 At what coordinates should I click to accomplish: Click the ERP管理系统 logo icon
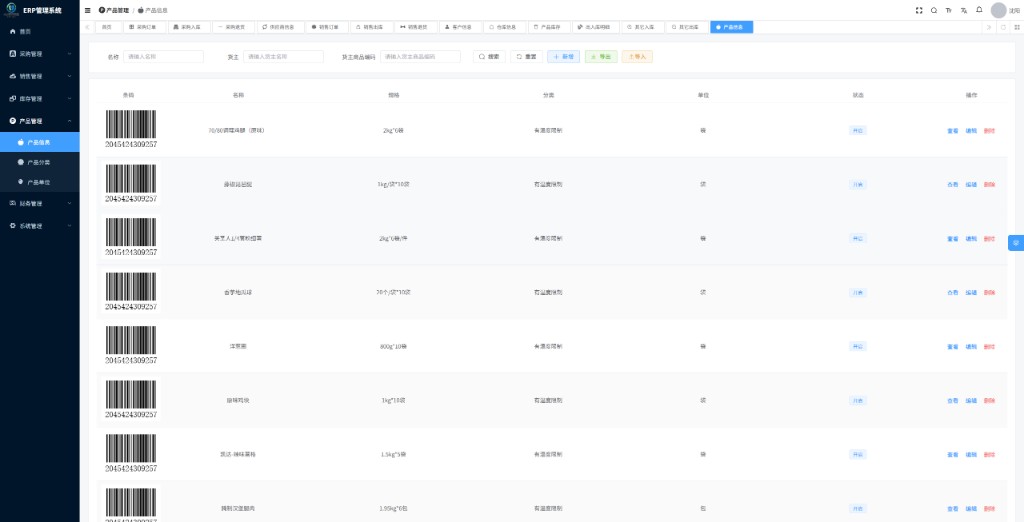click(12, 9)
